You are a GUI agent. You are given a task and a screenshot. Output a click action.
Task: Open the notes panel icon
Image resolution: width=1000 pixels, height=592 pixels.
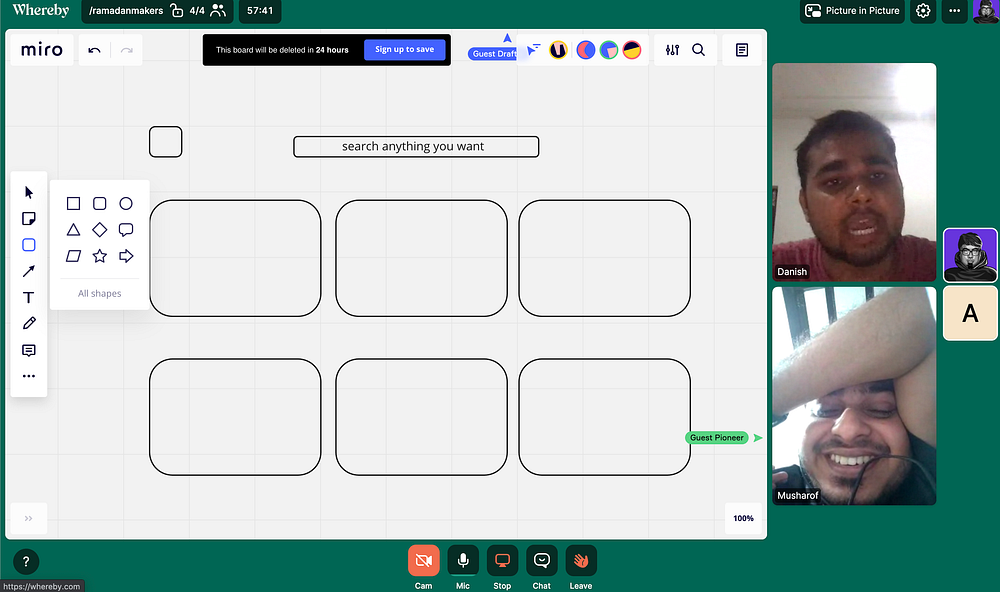[x=742, y=50]
